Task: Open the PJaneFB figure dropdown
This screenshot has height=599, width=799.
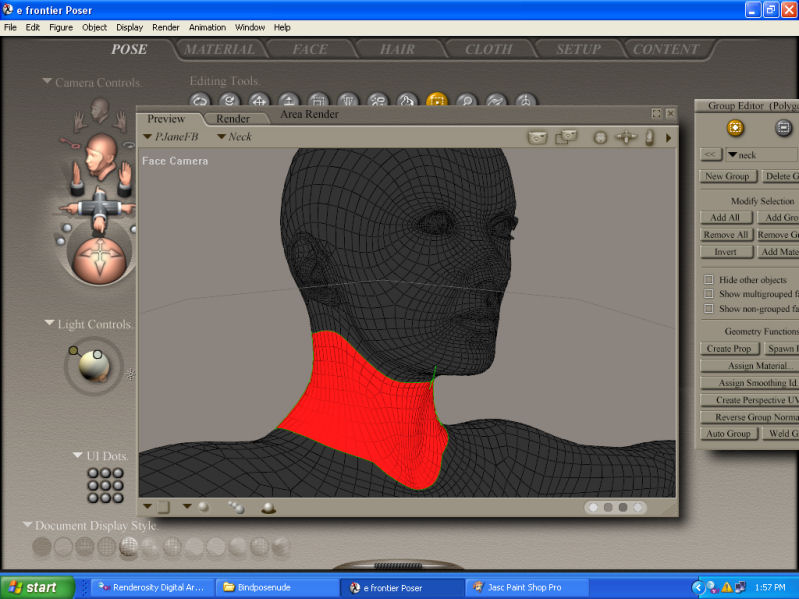Action: pyautogui.click(x=174, y=137)
